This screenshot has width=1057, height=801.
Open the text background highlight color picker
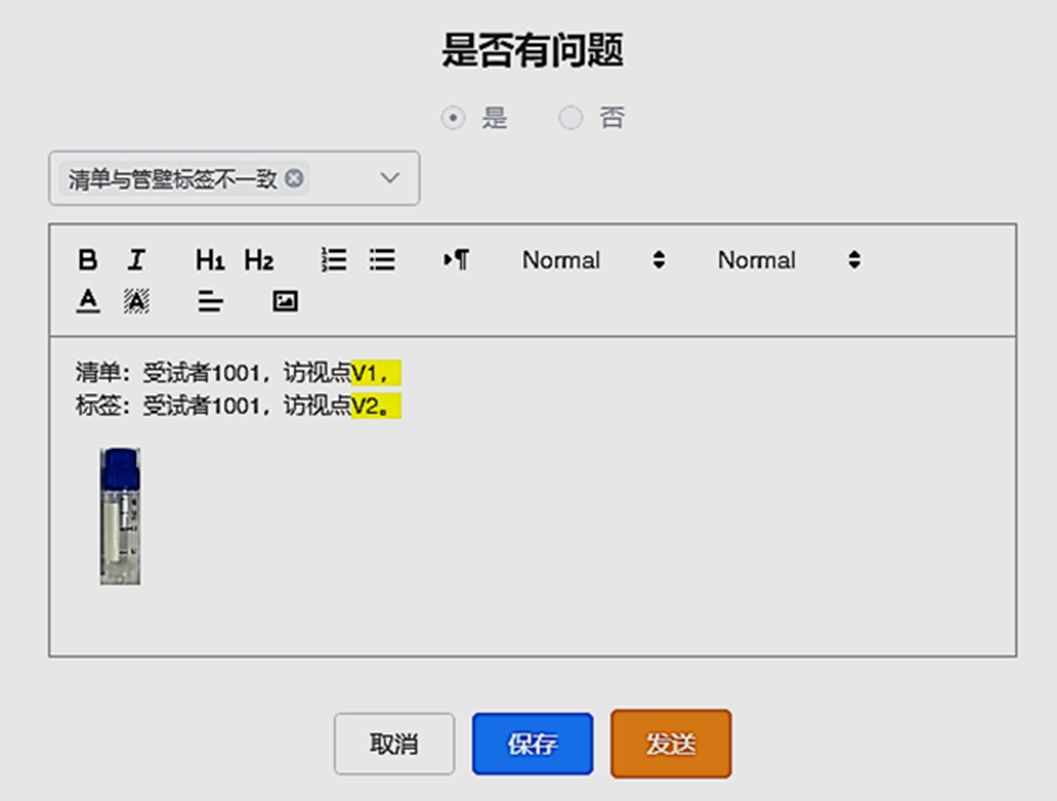(x=137, y=301)
